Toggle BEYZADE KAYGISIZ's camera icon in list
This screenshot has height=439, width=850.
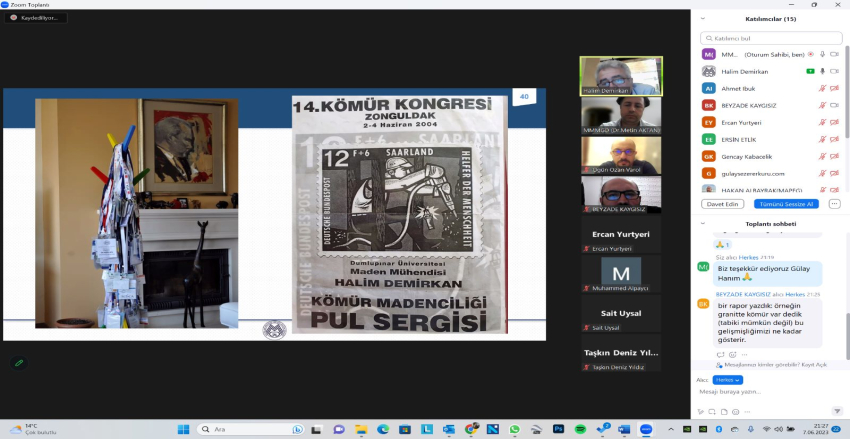tap(834, 105)
